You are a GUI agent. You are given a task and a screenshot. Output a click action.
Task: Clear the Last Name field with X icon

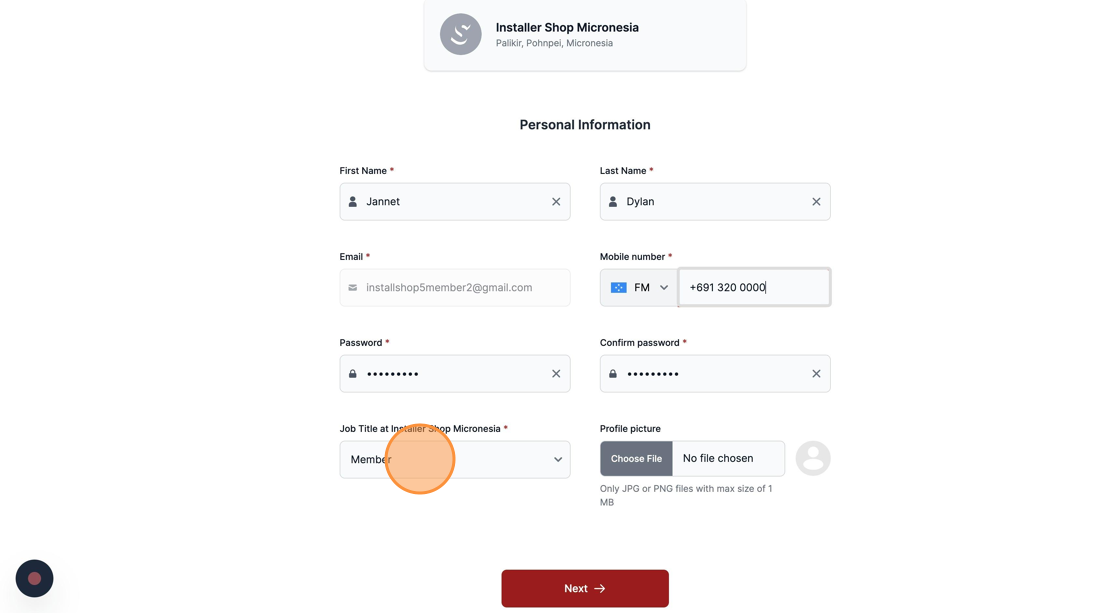coord(816,201)
